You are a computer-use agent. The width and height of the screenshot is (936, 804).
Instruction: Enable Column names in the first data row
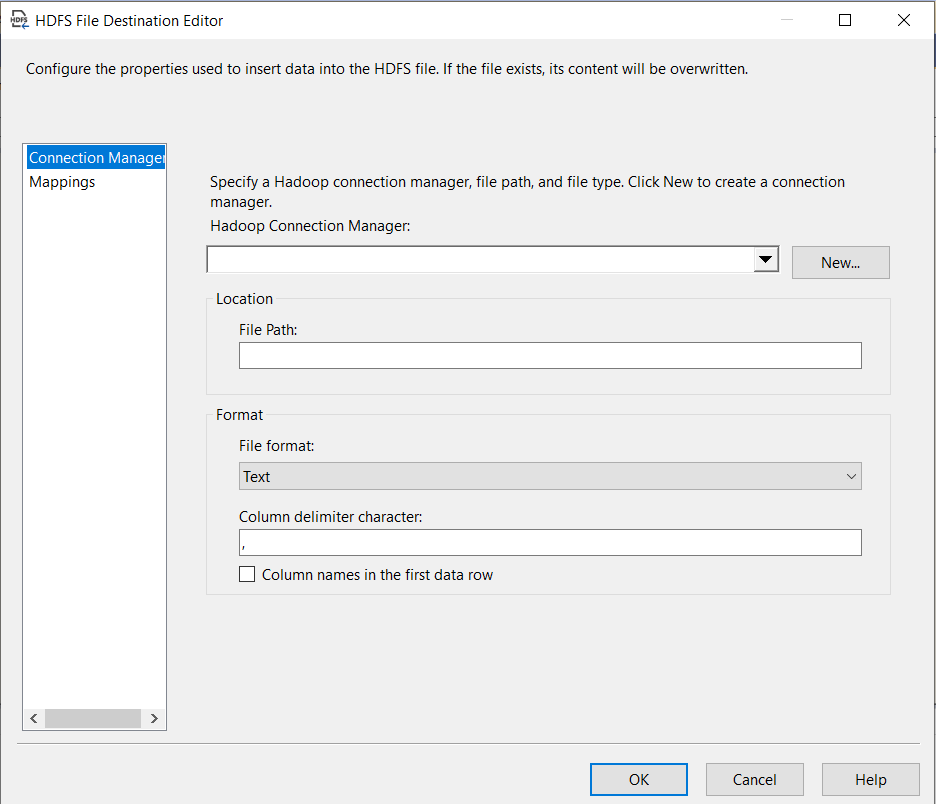point(247,575)
